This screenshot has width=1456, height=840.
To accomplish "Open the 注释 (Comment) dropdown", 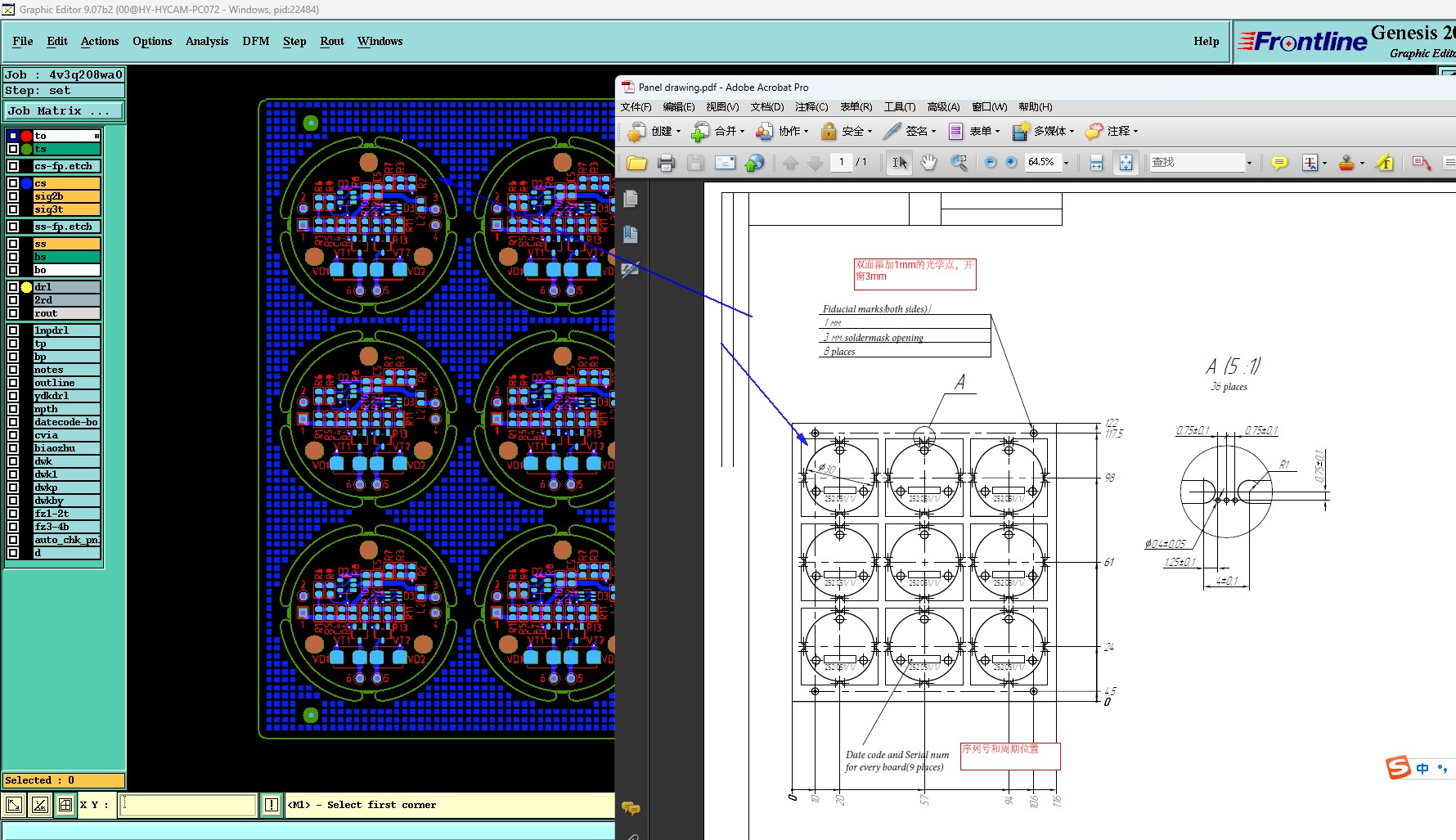I will pos(1112,131).
